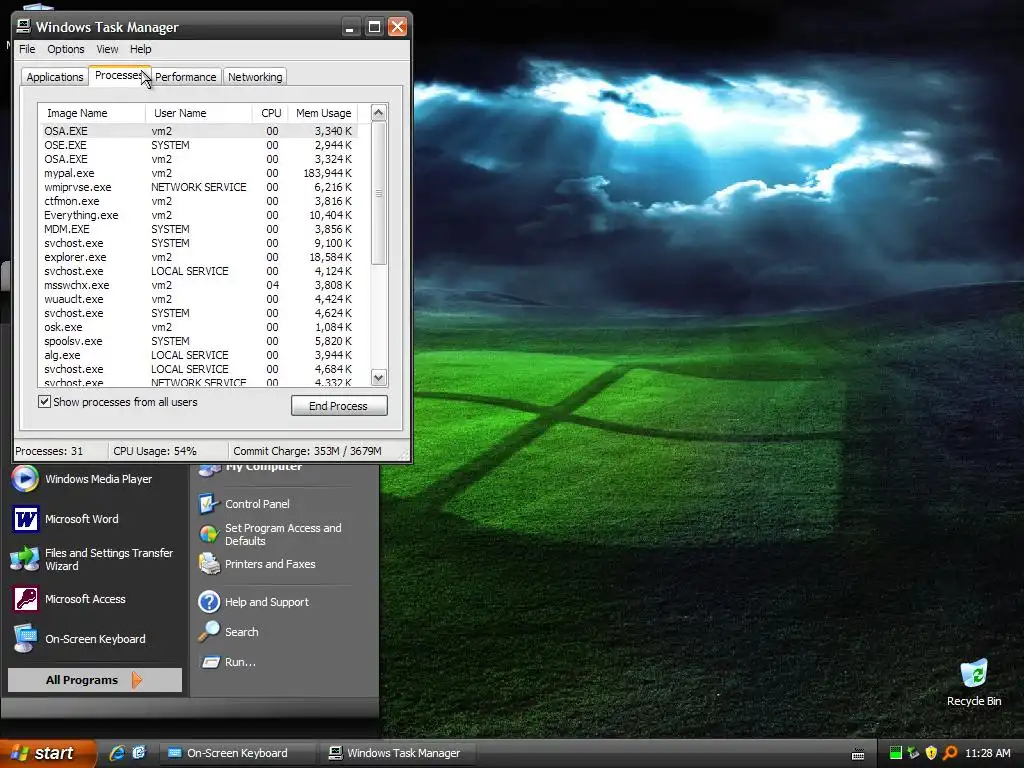Open Microsoft Word from Start menu

point(65,519)
